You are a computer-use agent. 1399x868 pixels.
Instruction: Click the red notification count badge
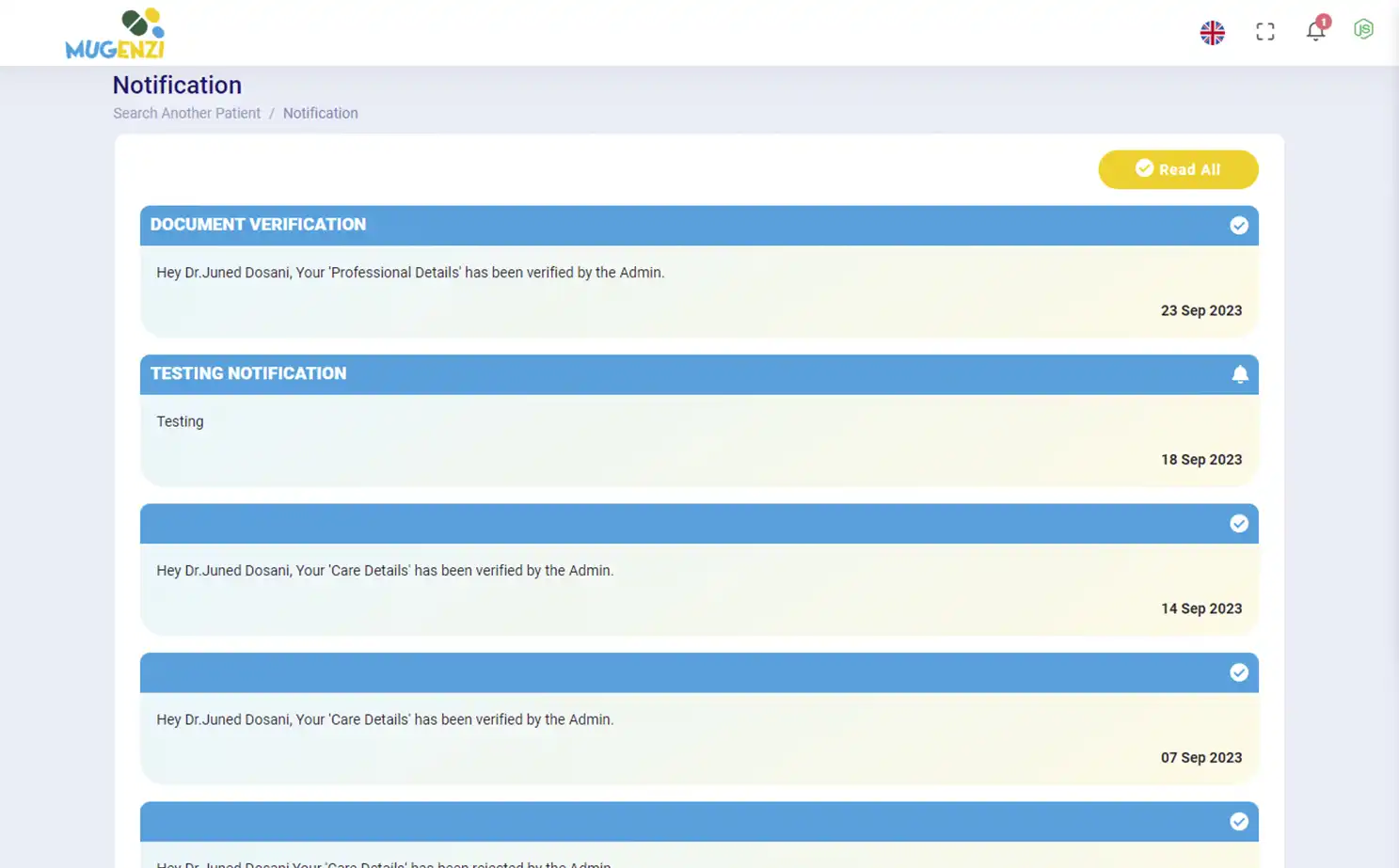pos(1323,22)
